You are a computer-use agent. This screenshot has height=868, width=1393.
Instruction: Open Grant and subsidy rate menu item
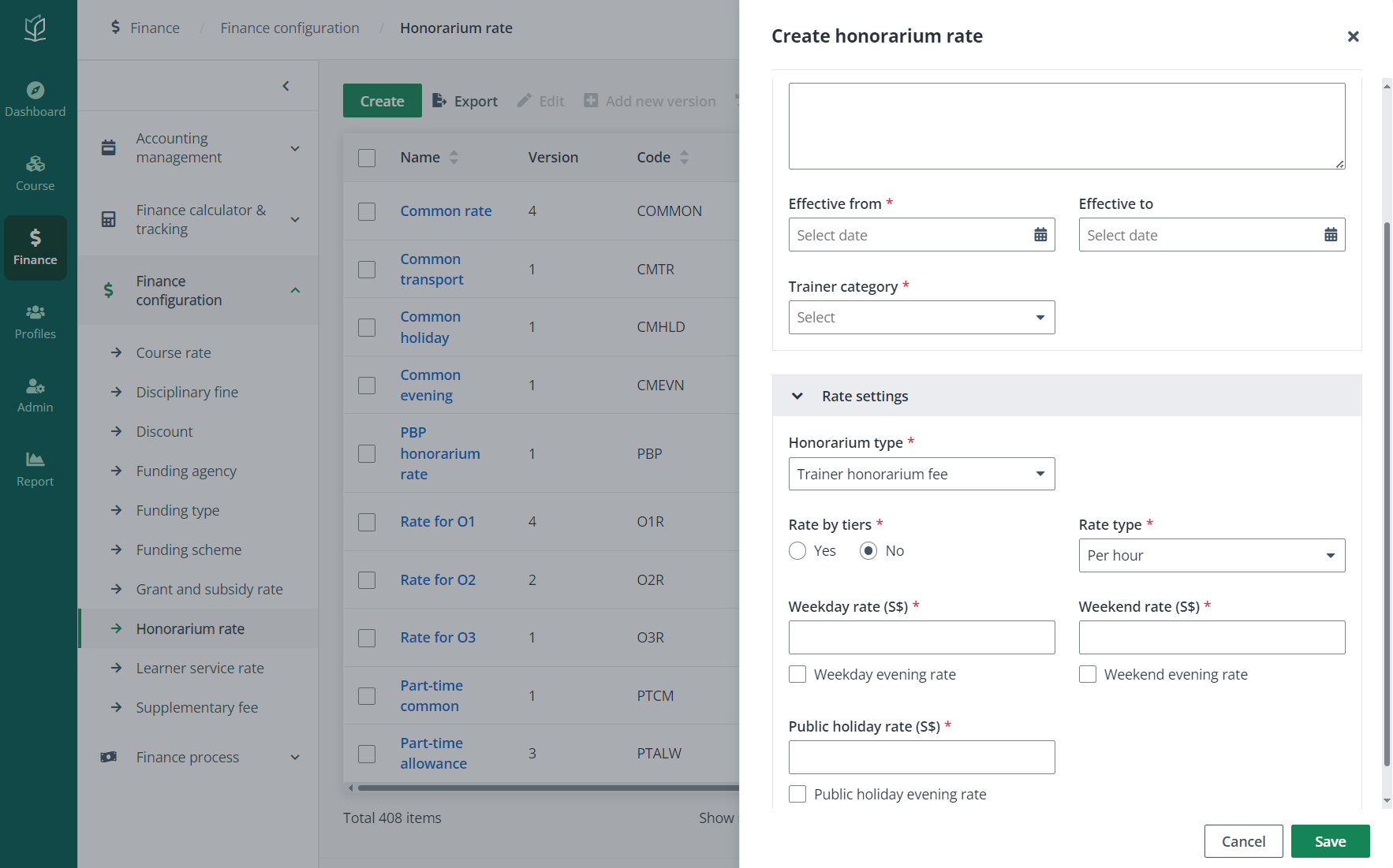[209, 589]
